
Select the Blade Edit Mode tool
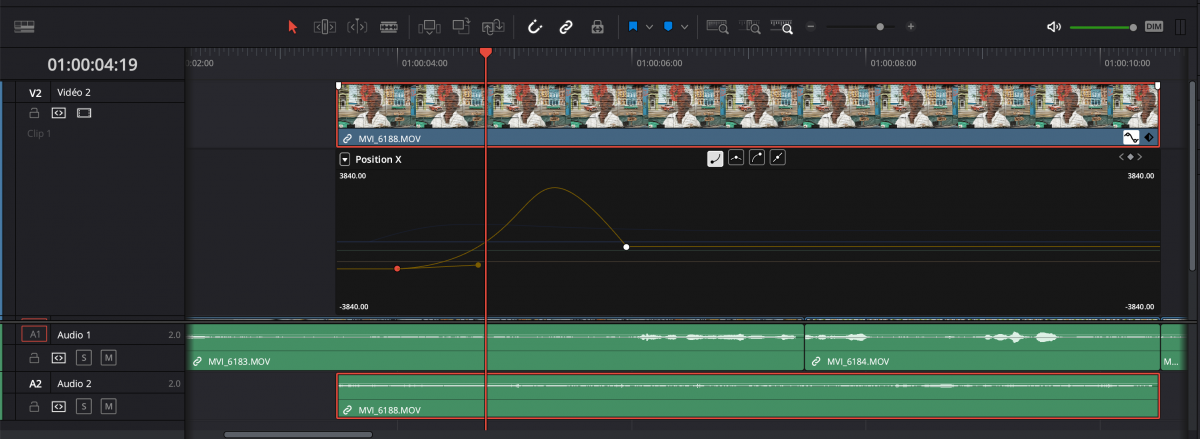(x=389, y=27)
